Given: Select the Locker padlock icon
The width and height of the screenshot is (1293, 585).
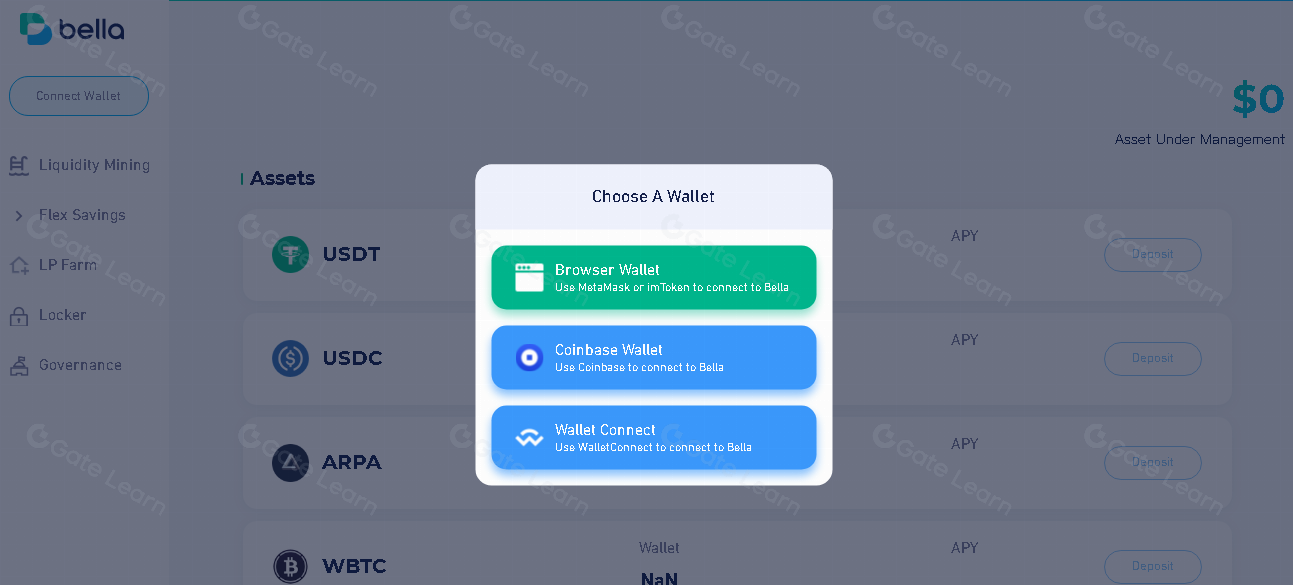Looking at the screenshot, I should [x=18, y=314].
